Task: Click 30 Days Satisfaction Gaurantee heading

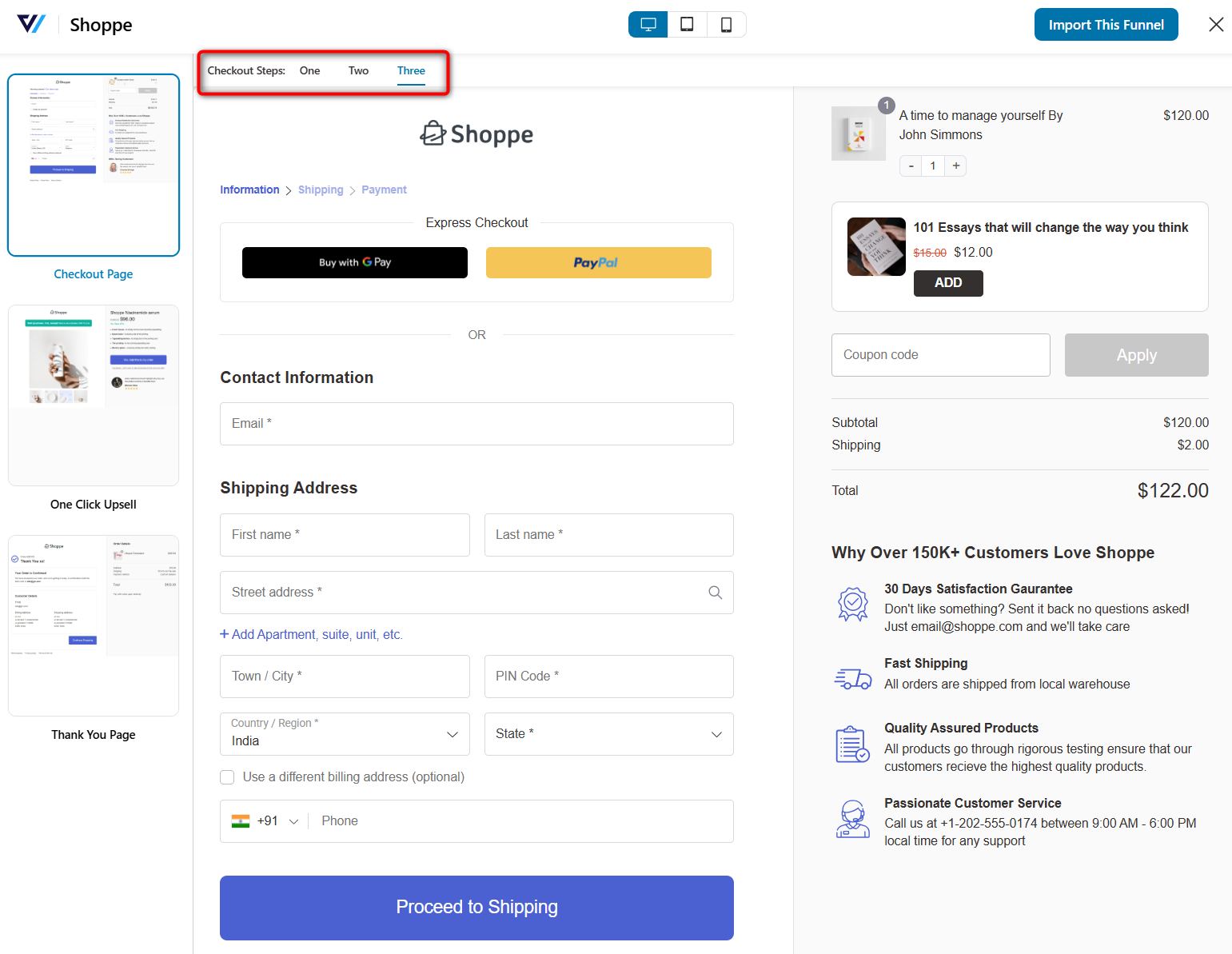Action: coord(978,589)
